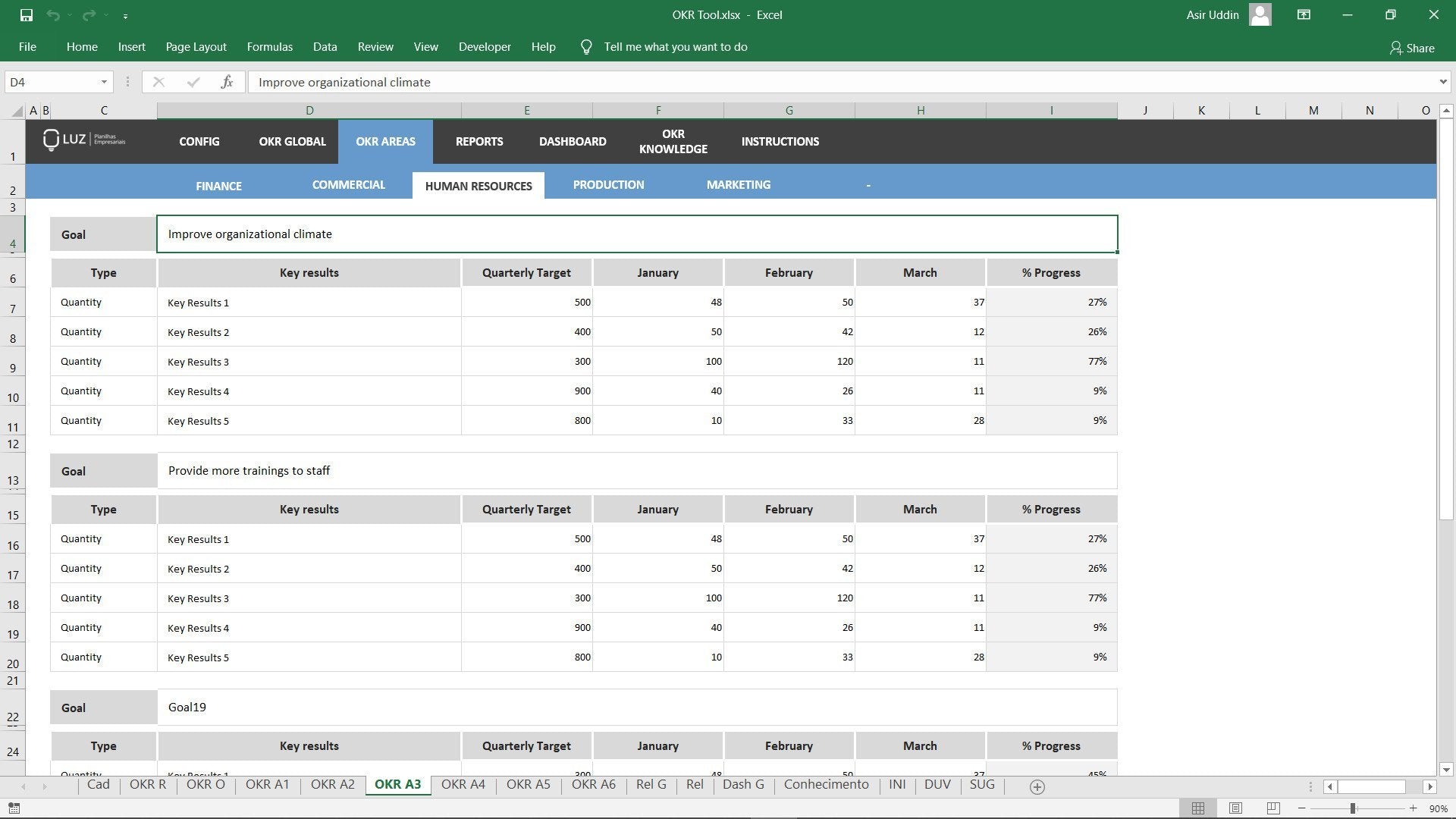
Task: Open the OKR A4 sheet tab
Action: click(462, 784)
